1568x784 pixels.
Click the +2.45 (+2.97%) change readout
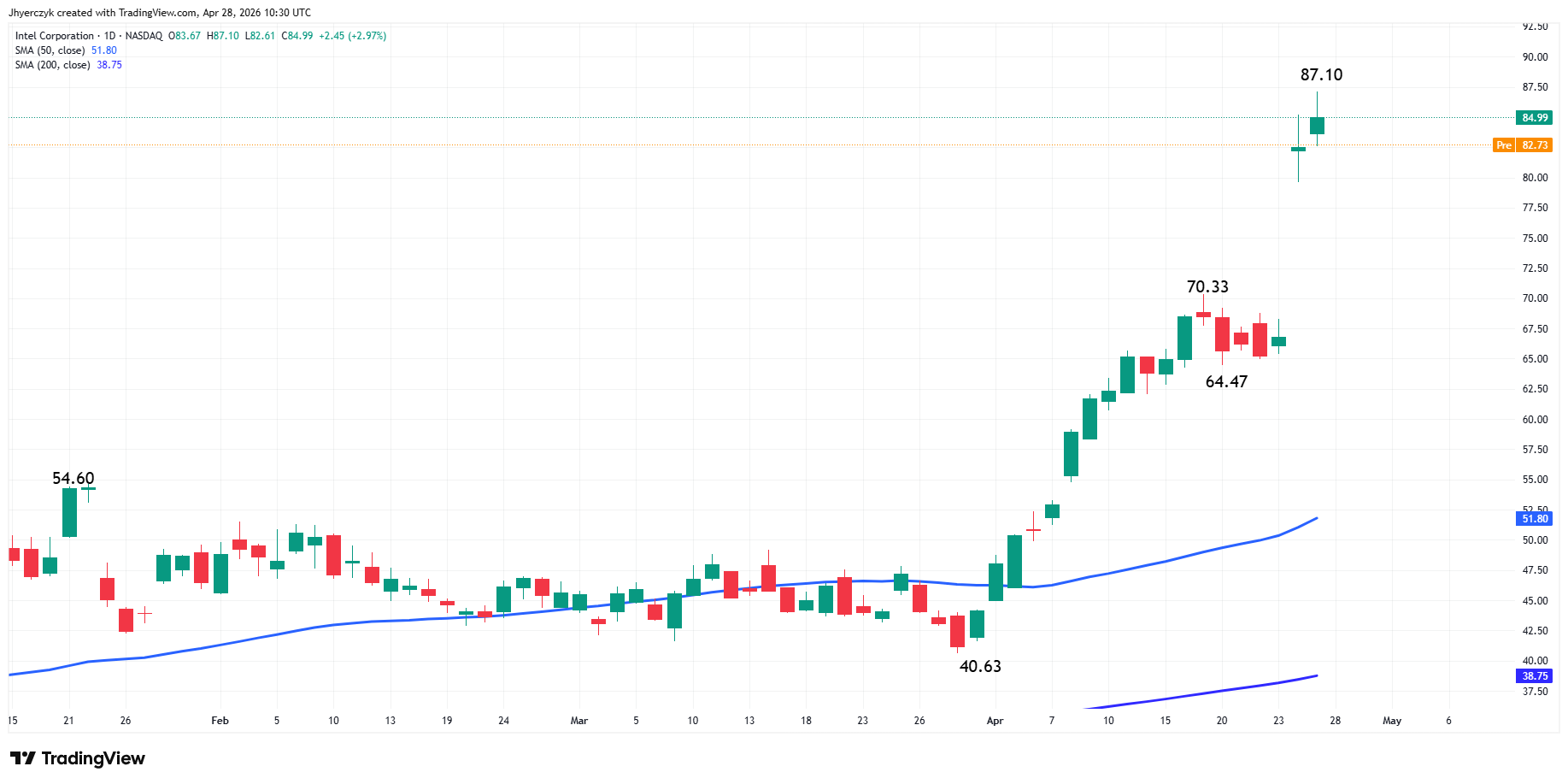coord(352,36)
